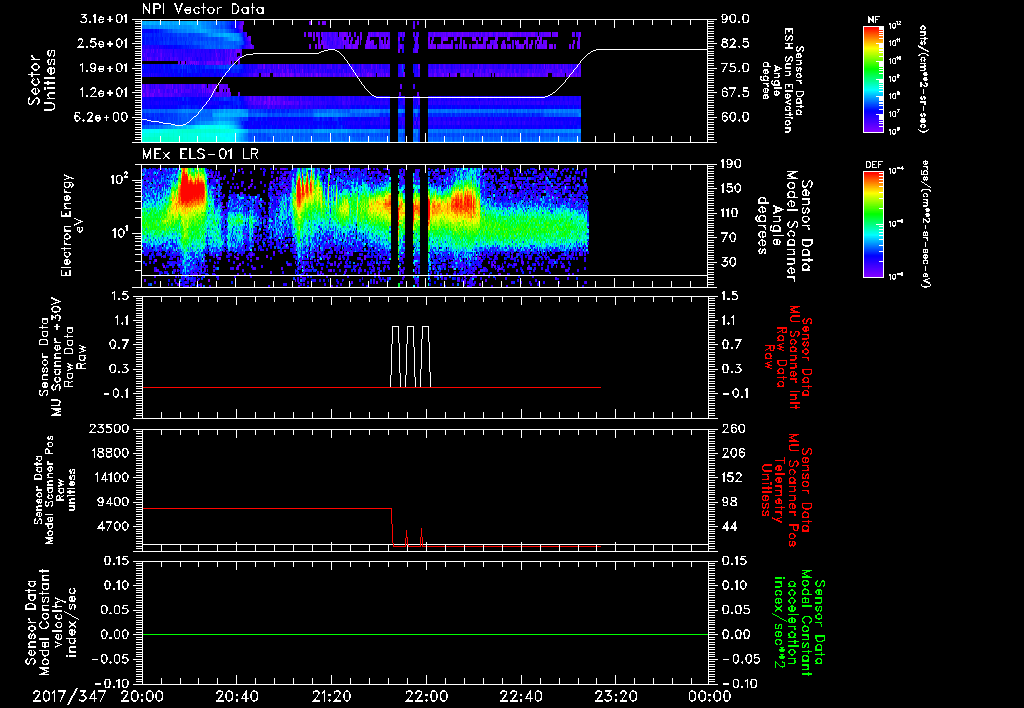Click the DEF energy flux color bar
The height and width of the screenshot is (708, 1024).
[873, 224]
